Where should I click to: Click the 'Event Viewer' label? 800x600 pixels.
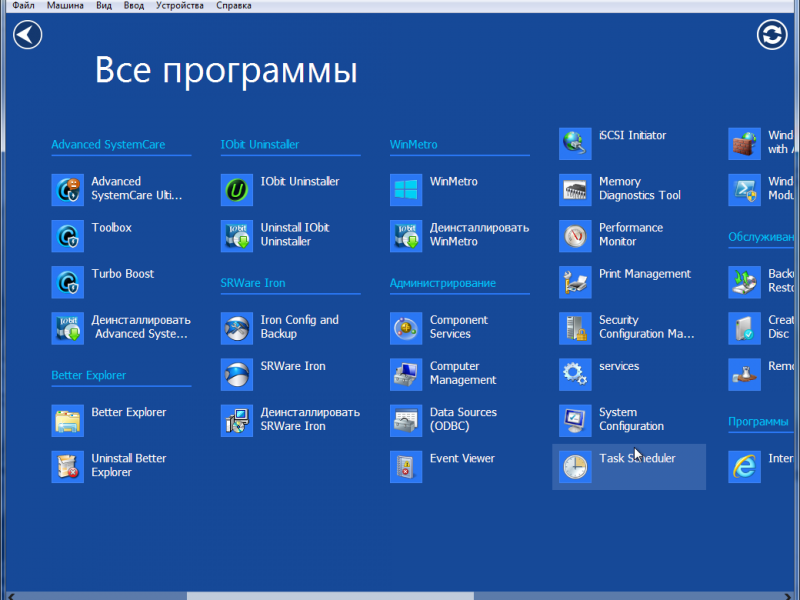[x=462, y=459]
